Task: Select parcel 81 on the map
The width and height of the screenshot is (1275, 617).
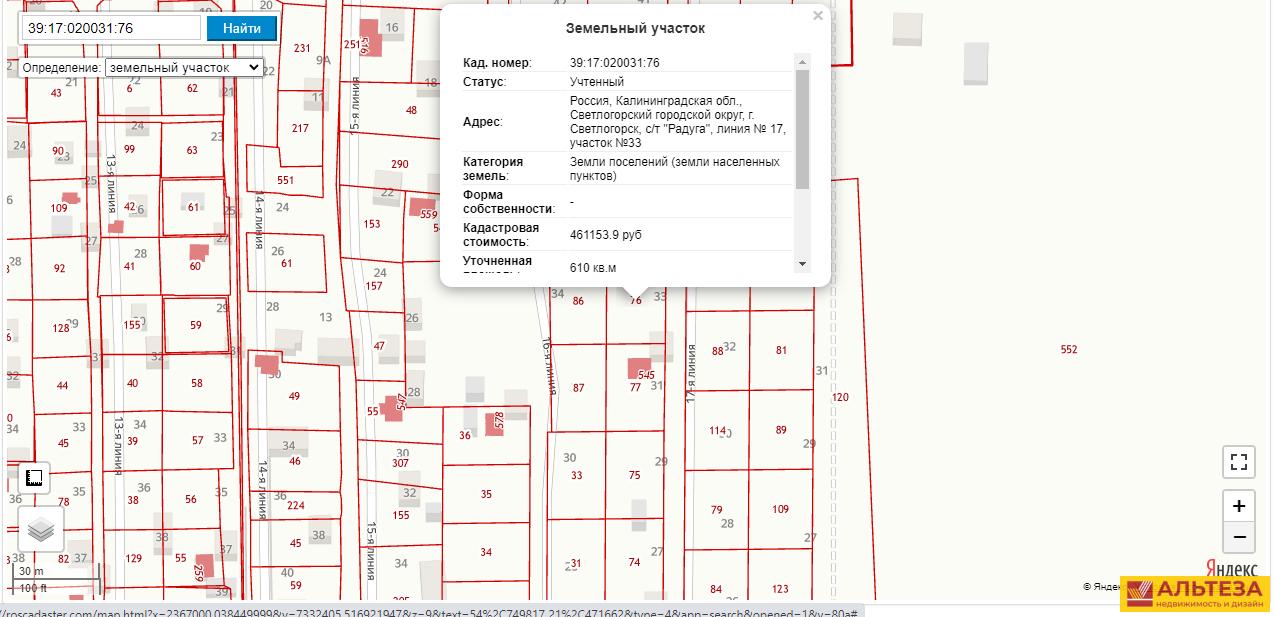Action: coord(781,350)
